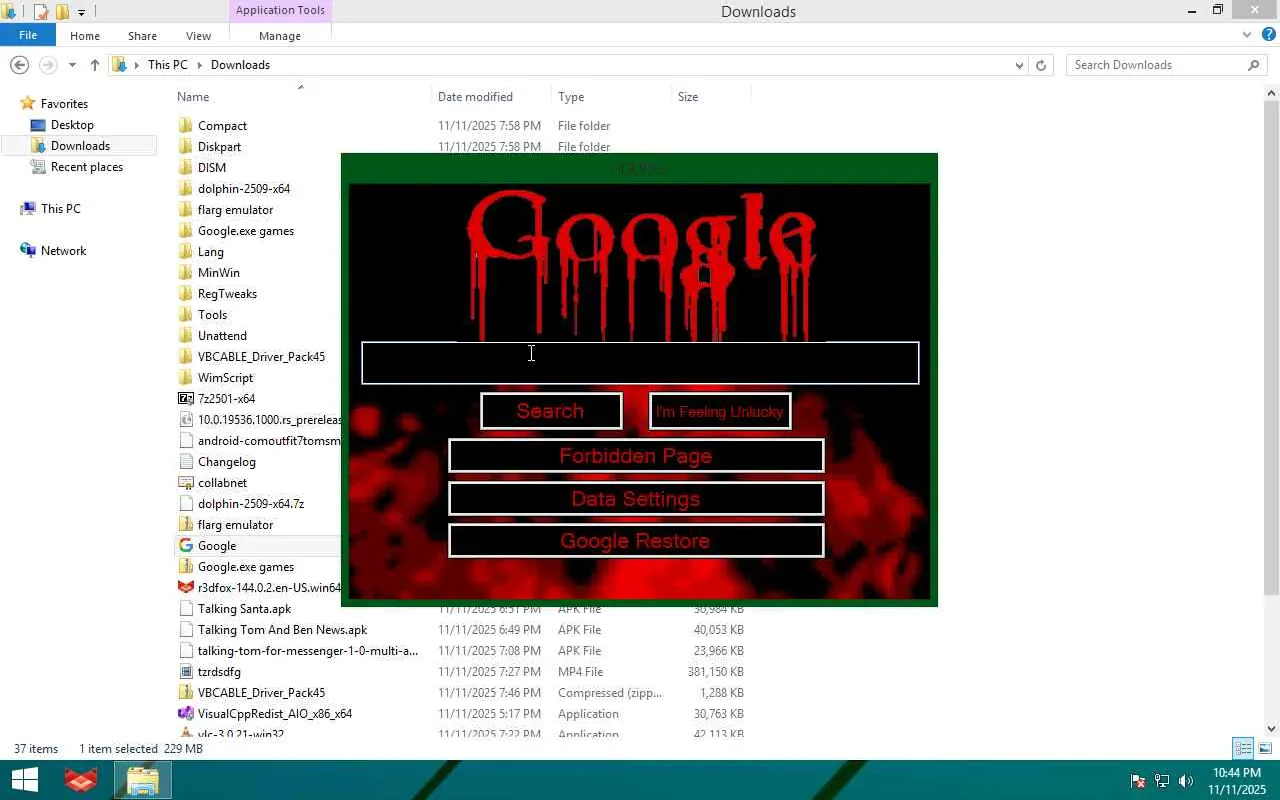Select the WimScript folder
1280x800 pixels.
pyautogui.click(x=225, y=378)
